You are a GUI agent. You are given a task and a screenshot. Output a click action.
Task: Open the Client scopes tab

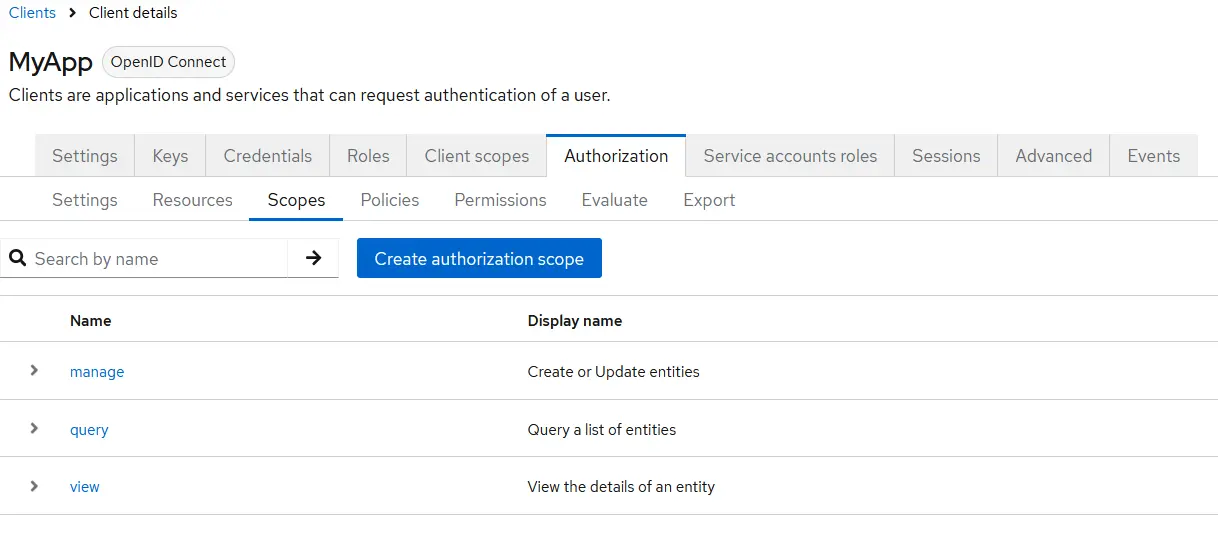(476, 156)
